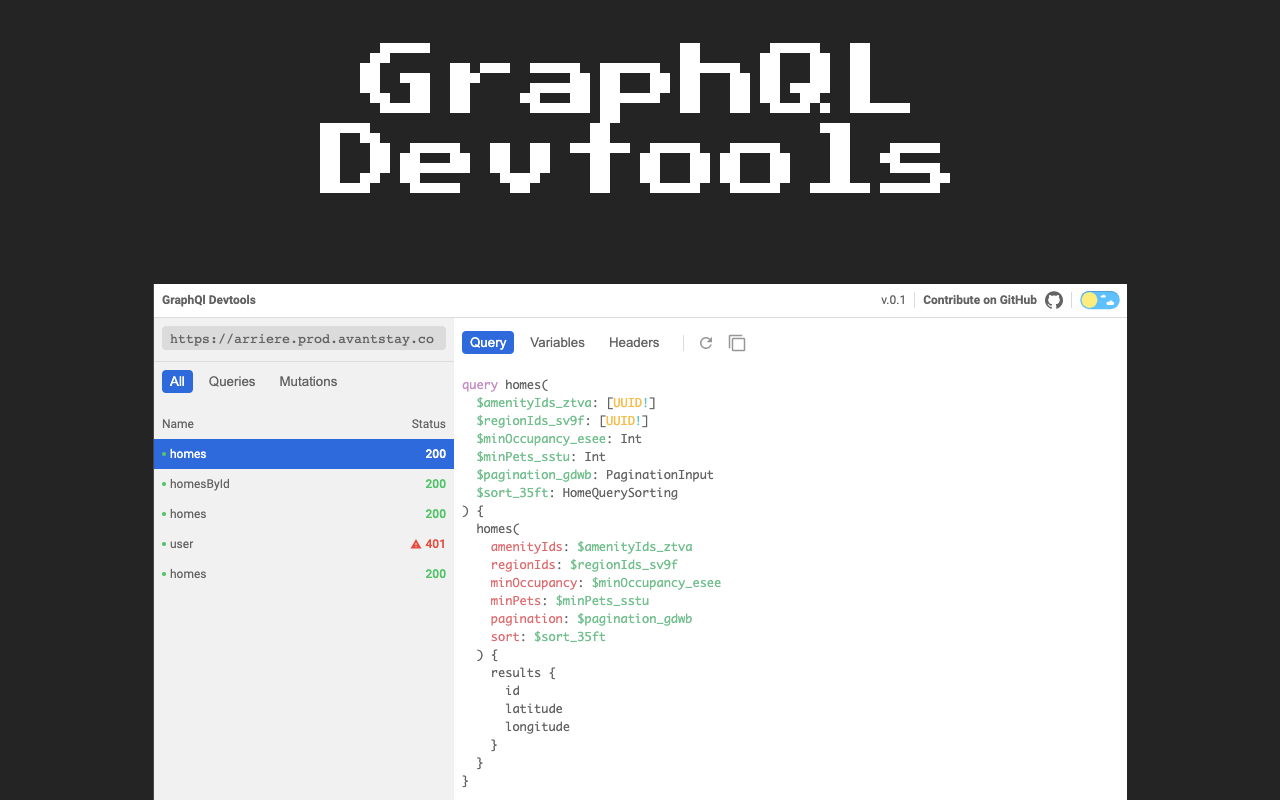Click the results field in query
The width and height of the screenshot is (1280, 800).
[x=516, y=673]
